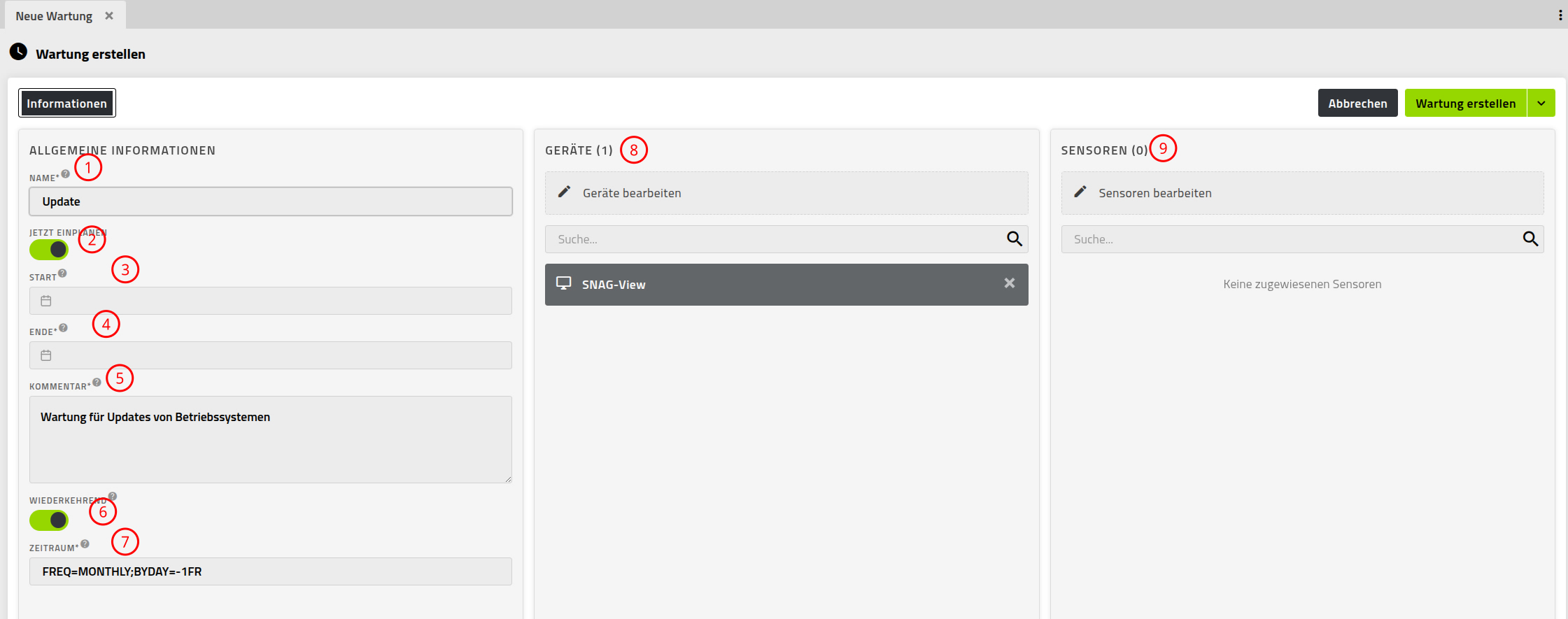This screenshot has width=1568, height=619.
Task: Click the Keine zugewiesenen Sensoren text
Action: (x=1302, y=284)
